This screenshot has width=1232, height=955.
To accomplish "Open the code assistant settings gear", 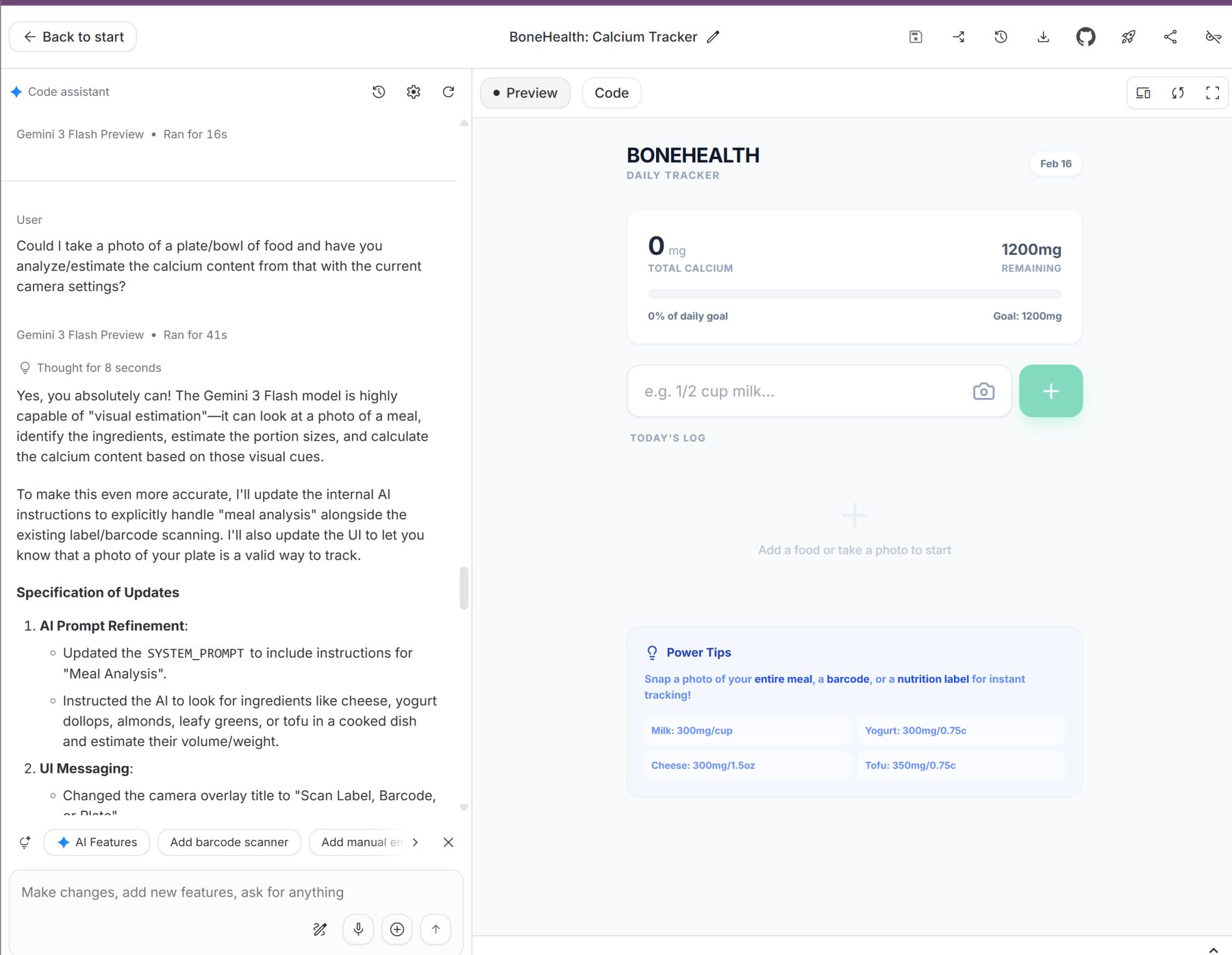I will [x=413, y=91].
